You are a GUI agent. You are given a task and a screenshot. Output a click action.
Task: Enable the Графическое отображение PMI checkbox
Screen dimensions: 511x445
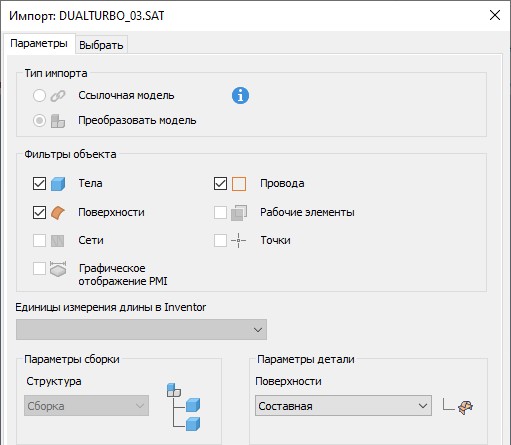coord(39,268)
